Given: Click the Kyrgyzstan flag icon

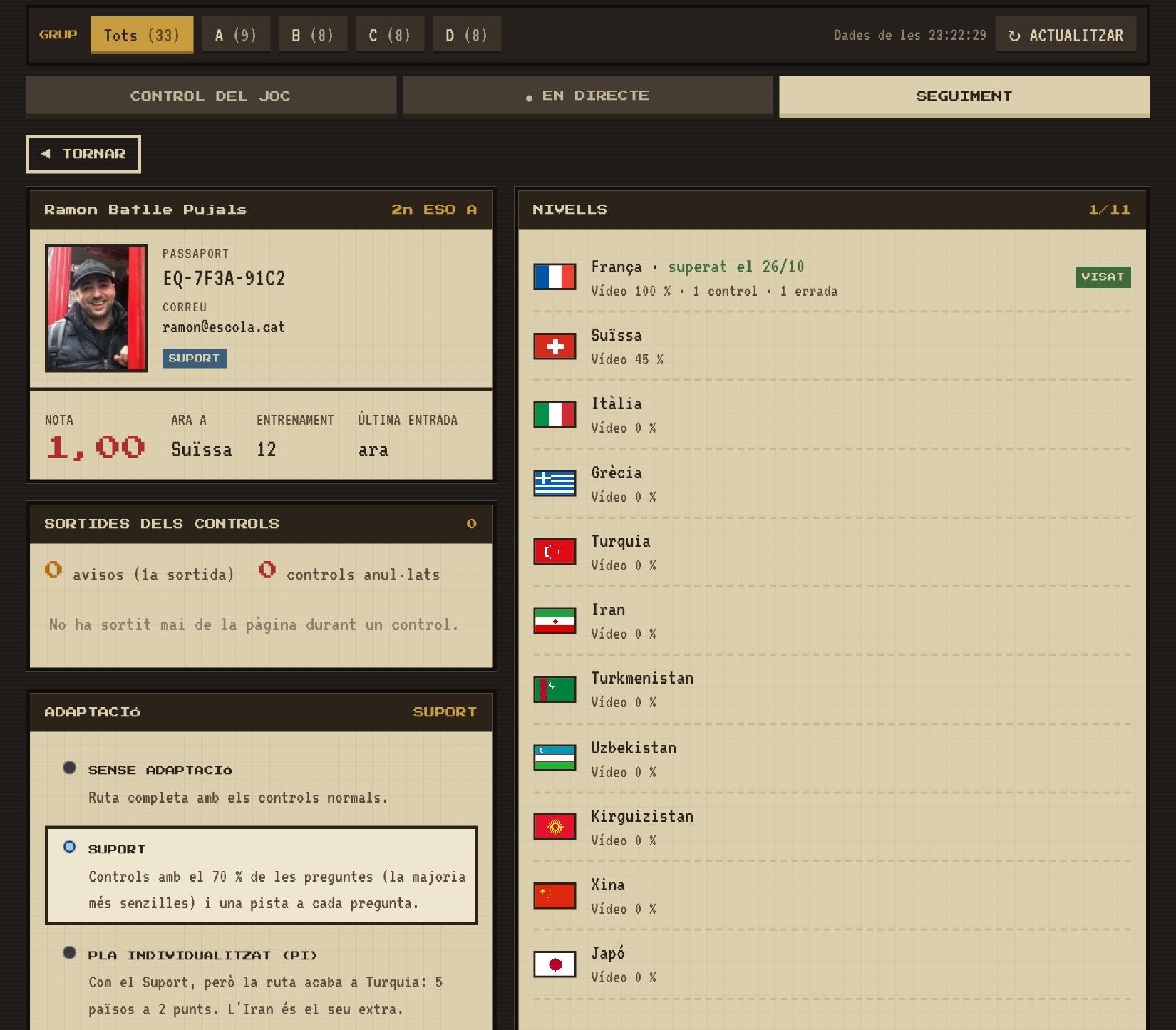Looking at the screenshot, I should click(555, 827).
